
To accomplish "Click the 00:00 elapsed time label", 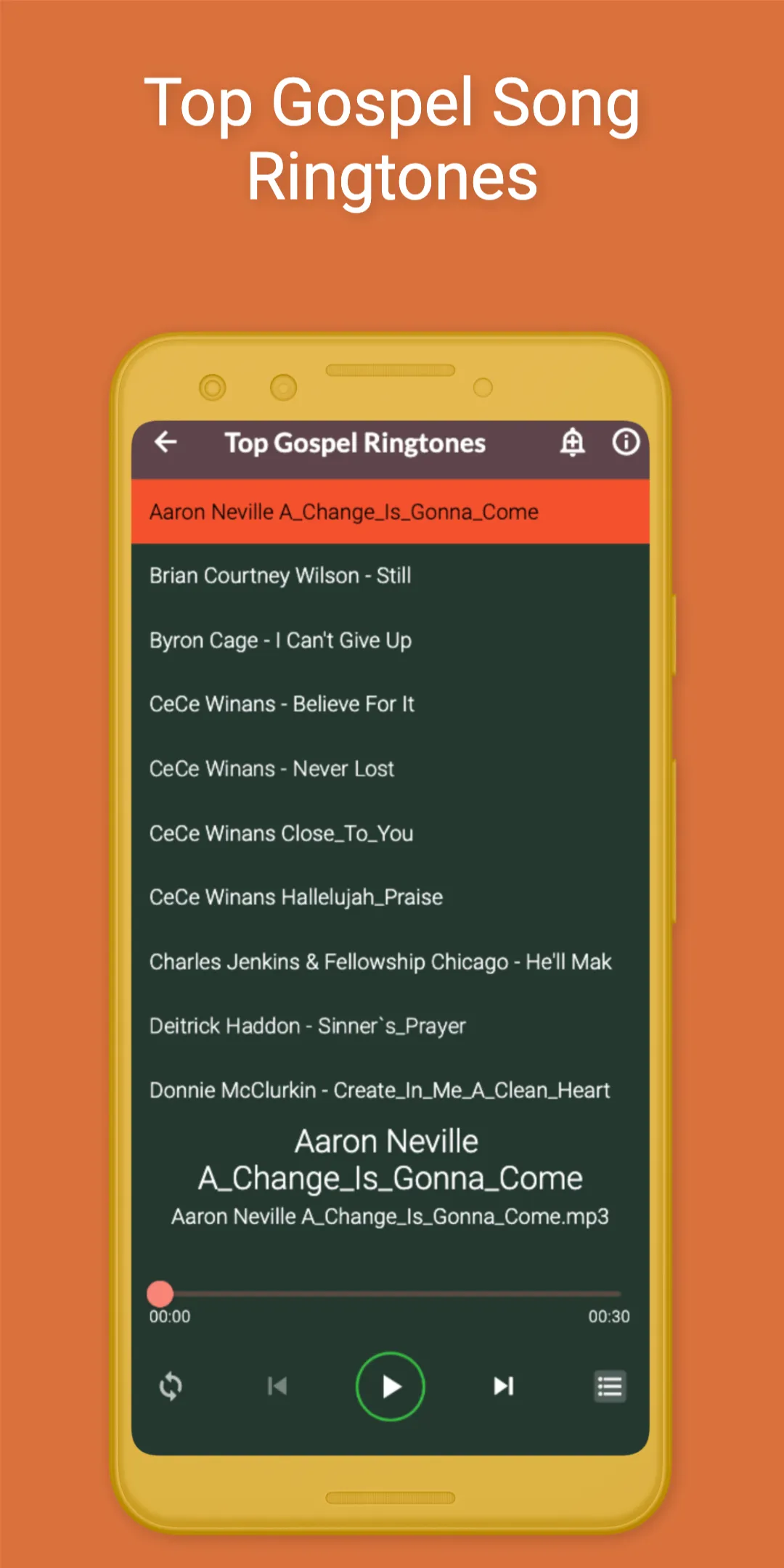I will coord(170,1317).
